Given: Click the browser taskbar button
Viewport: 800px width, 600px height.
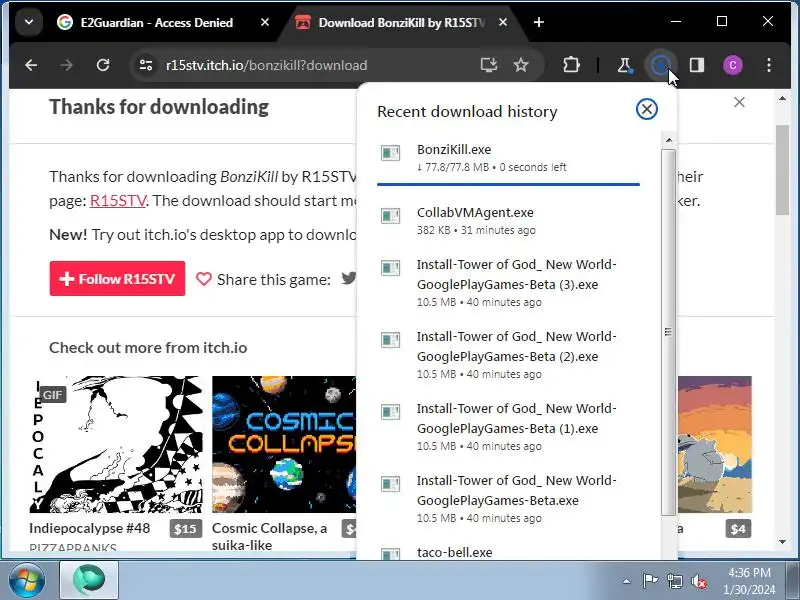Looking at the screenshot, I should [x=89, y=580].
